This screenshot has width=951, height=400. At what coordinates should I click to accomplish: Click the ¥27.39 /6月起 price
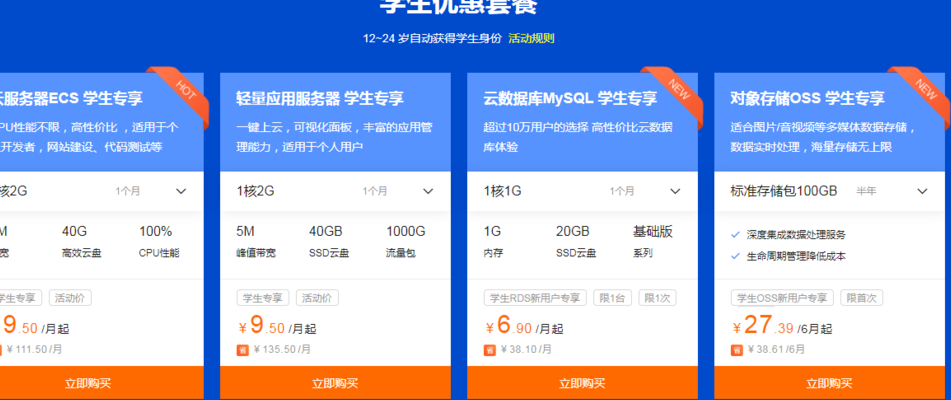782,327
